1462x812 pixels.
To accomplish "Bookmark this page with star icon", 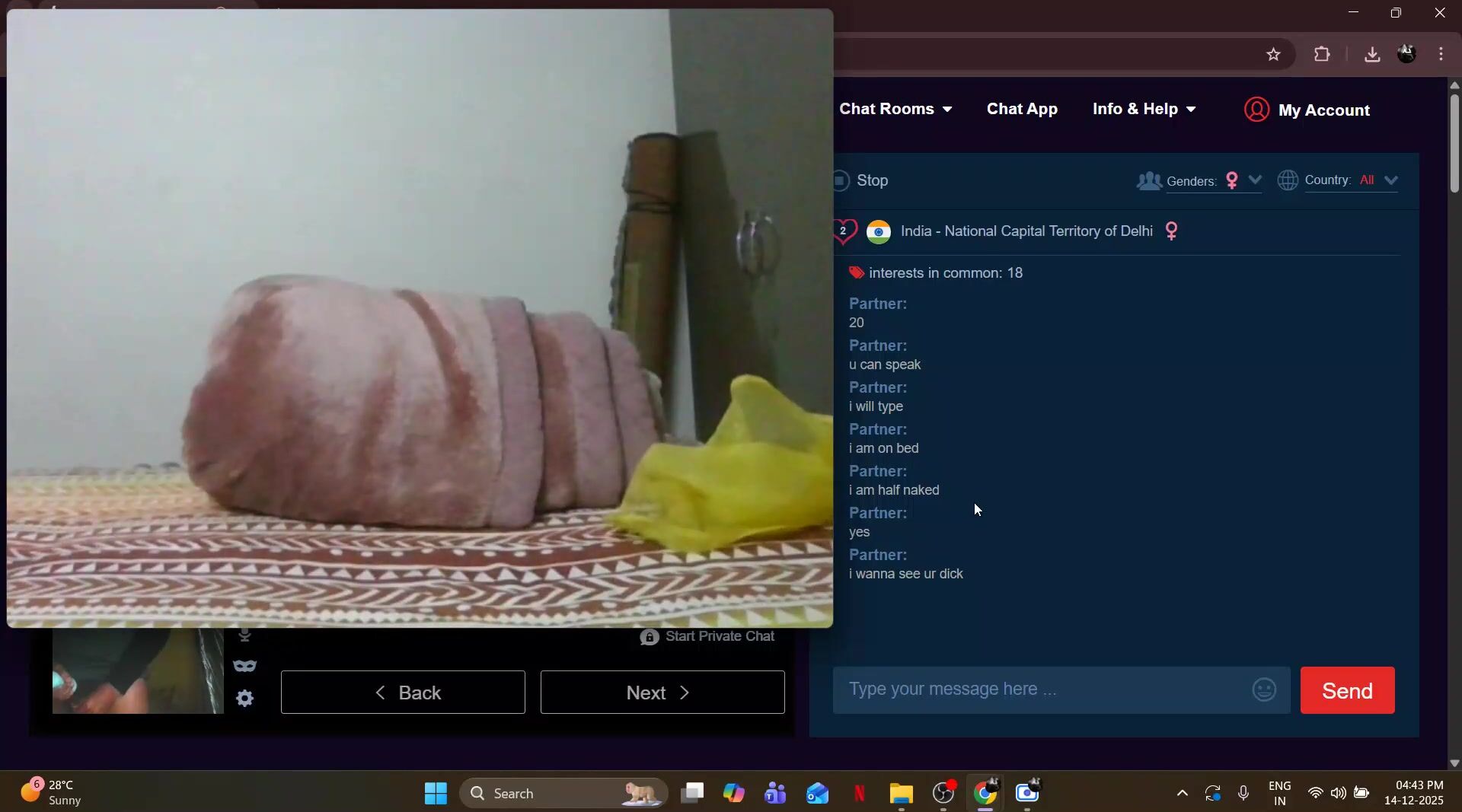I will click(1273, 55).
